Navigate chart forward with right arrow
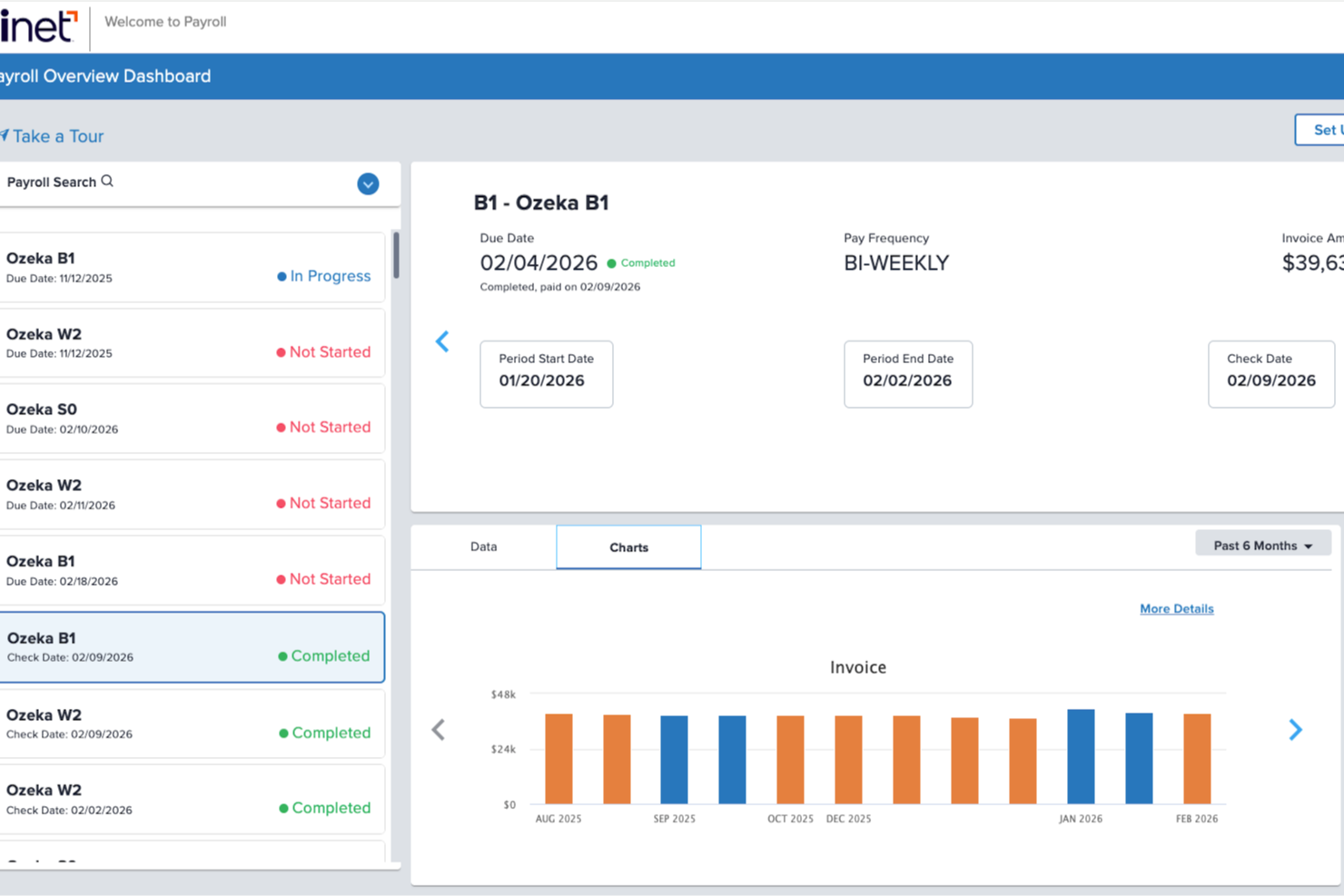 [1296, 729]
